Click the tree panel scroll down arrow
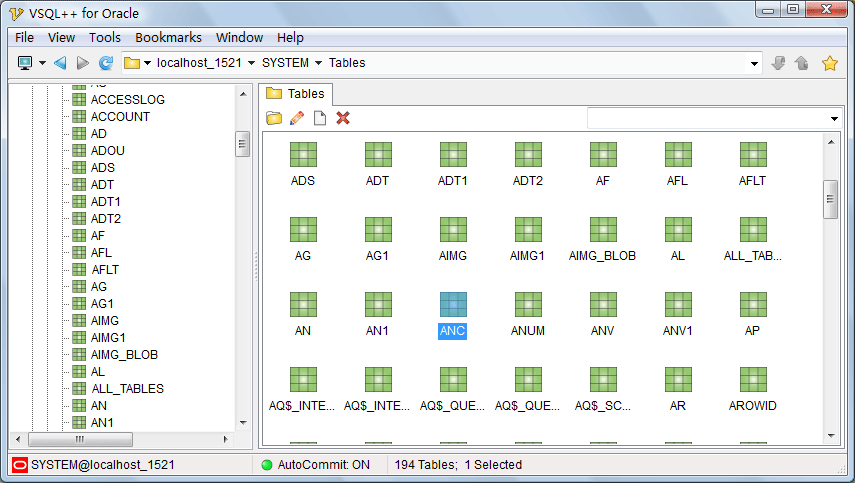Image resolution: width=855 pixels, height=483 pixels. point(243,422)
